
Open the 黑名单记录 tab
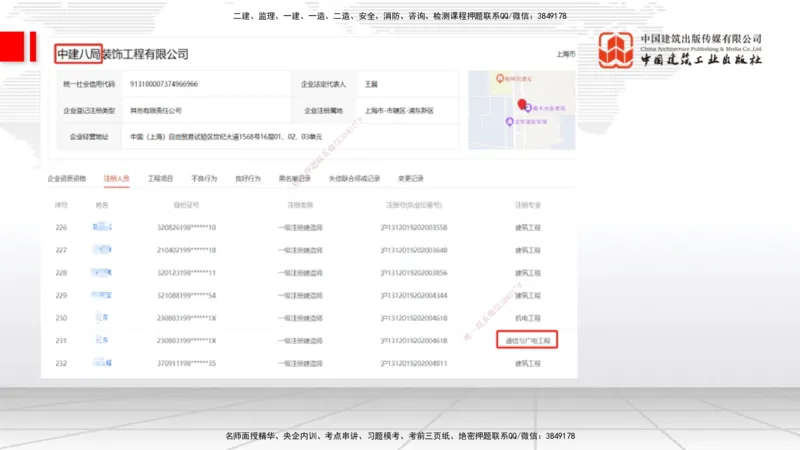click(x=295, y=179)
